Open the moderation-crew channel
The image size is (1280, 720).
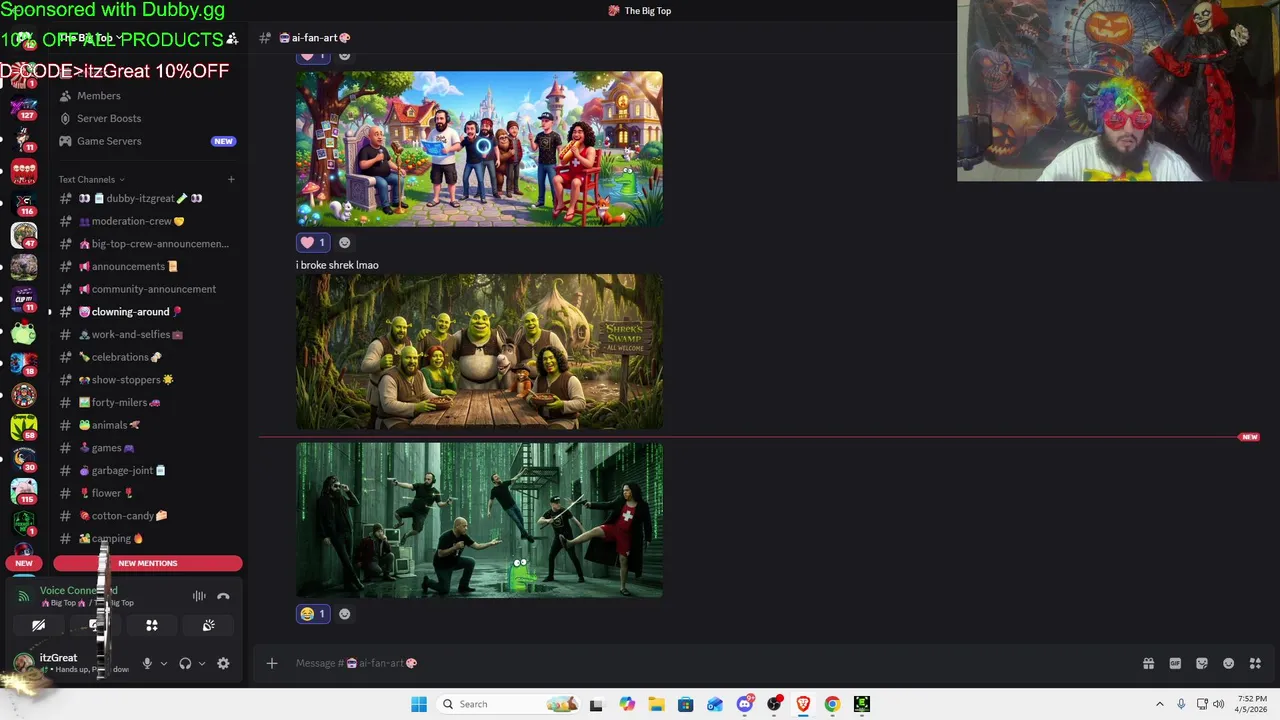click(x=147, y=221)
